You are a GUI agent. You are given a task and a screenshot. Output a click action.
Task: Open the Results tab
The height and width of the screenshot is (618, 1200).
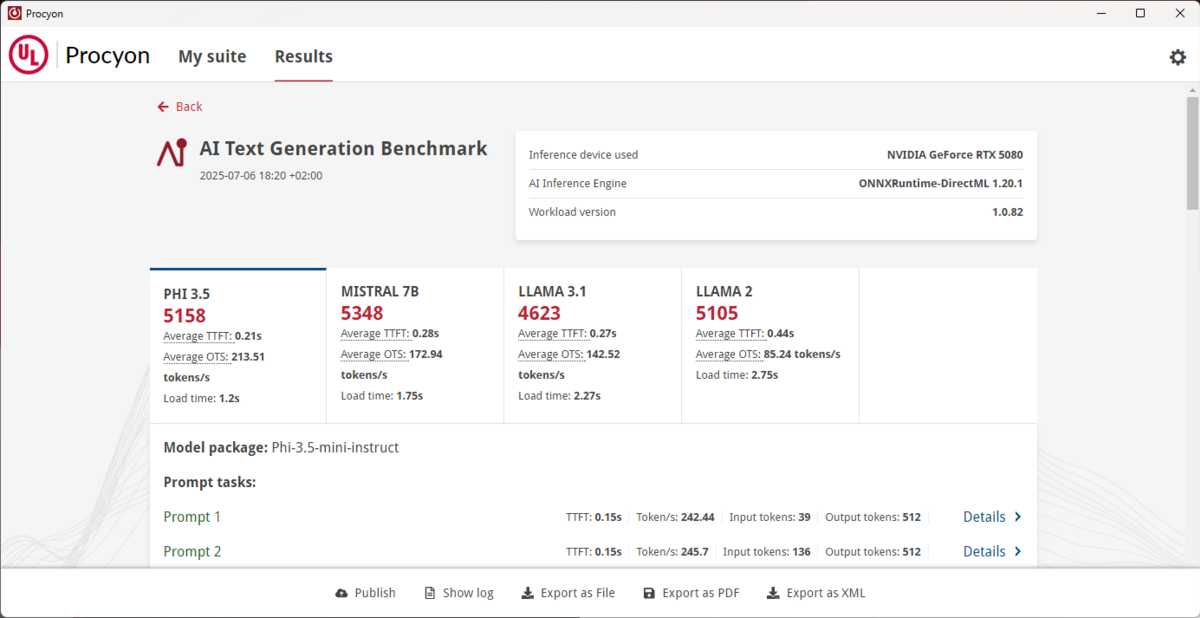pos(304,56)
